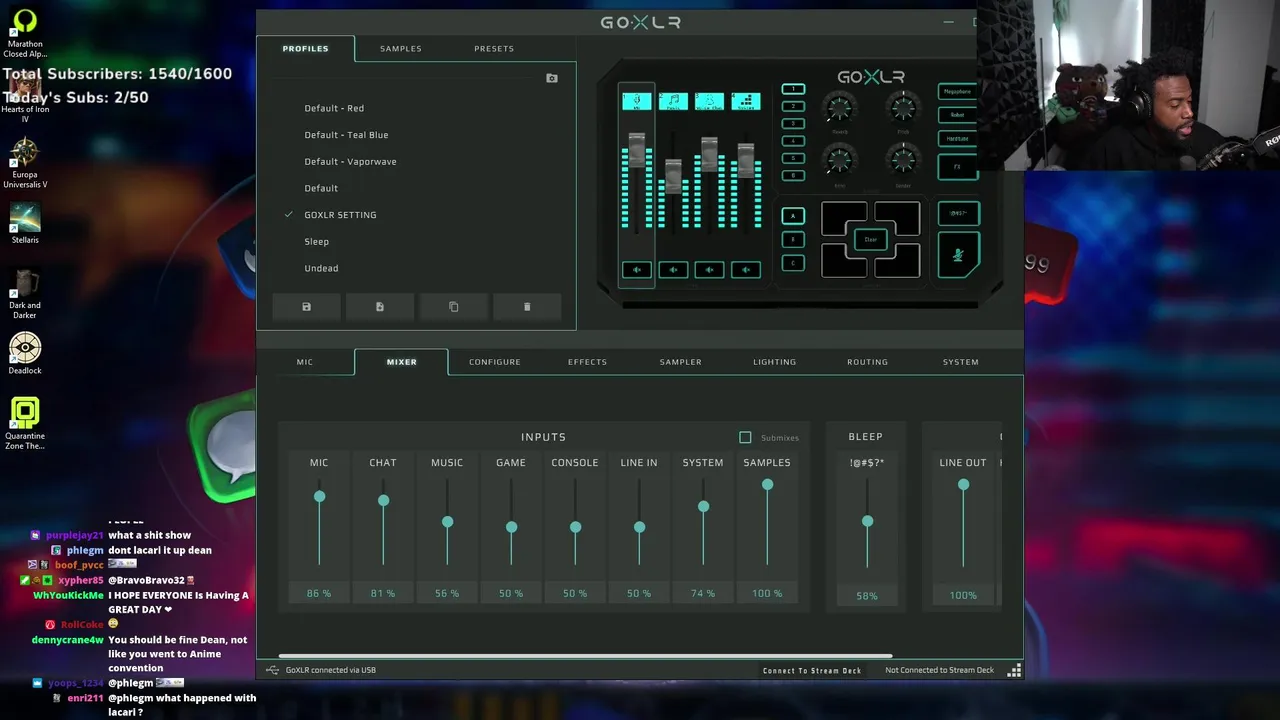Click Connect To Stream Deck
The height and width of the screenshot is (720, 1280).
point(812,670)
